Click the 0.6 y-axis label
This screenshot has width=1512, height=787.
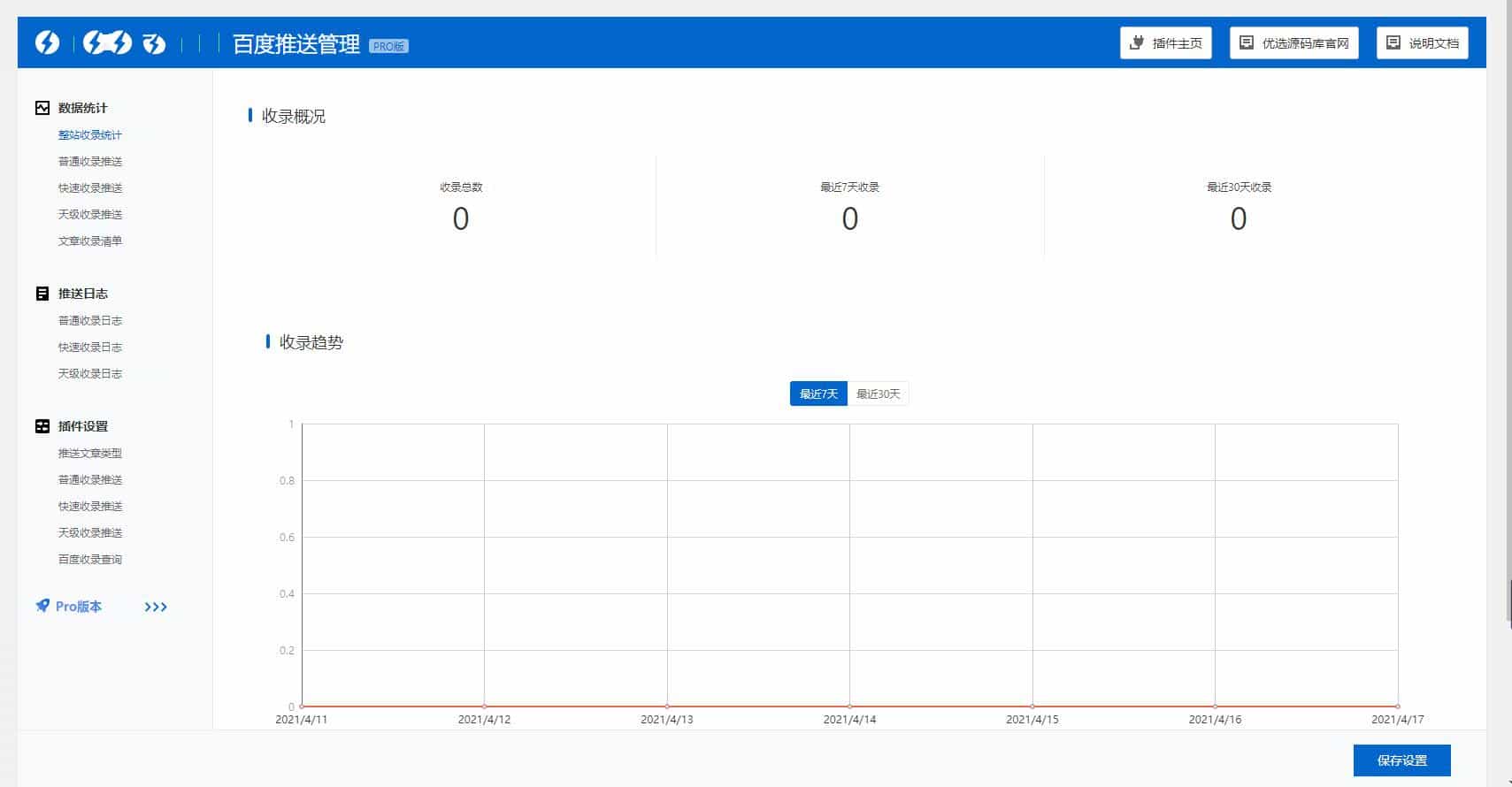(x=287, y=538)
